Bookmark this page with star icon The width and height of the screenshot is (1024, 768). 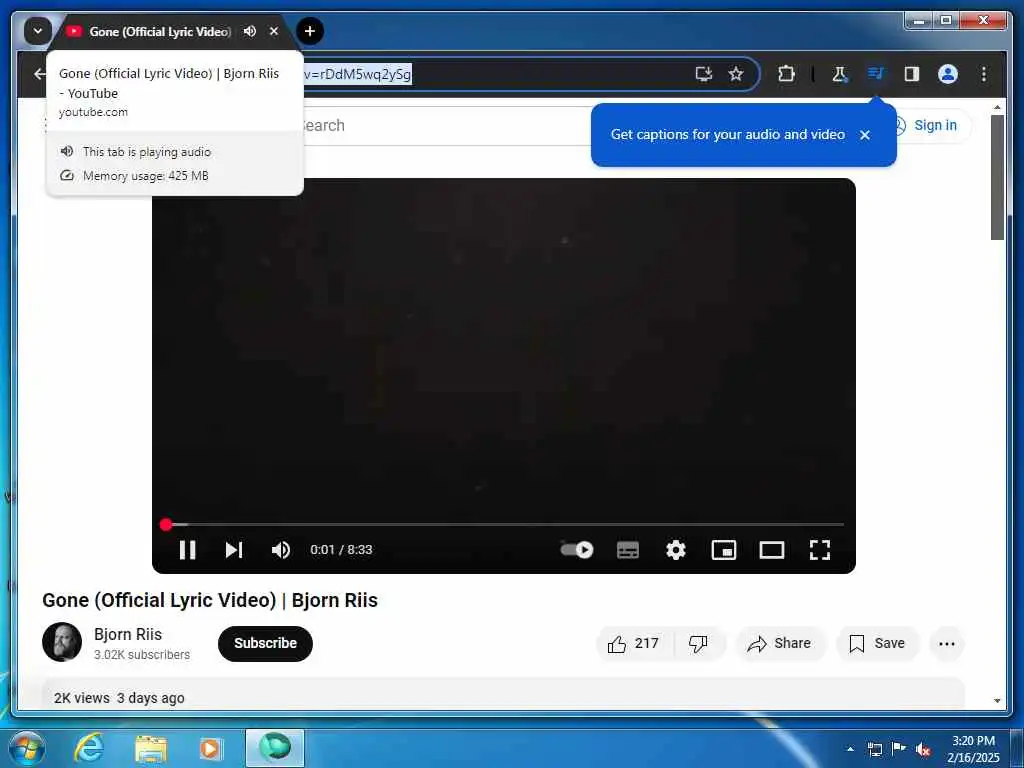click(x=736, y=74)
